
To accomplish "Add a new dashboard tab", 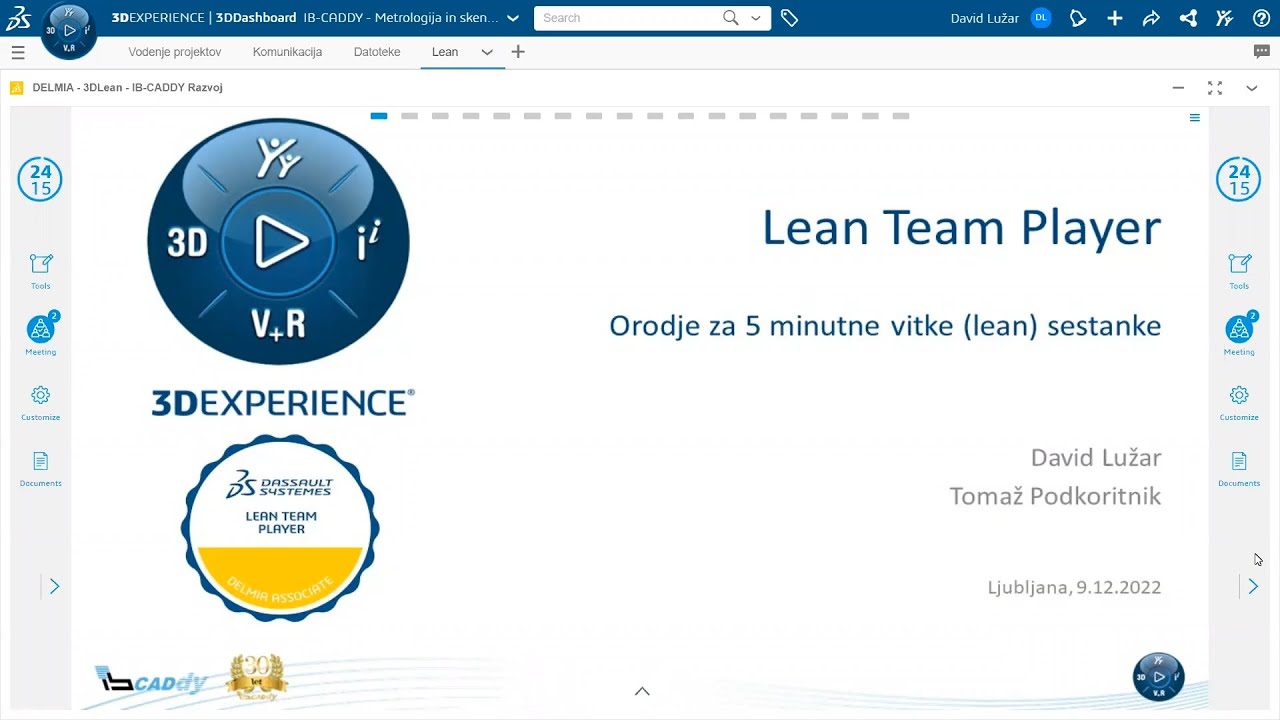I will 518,52.
